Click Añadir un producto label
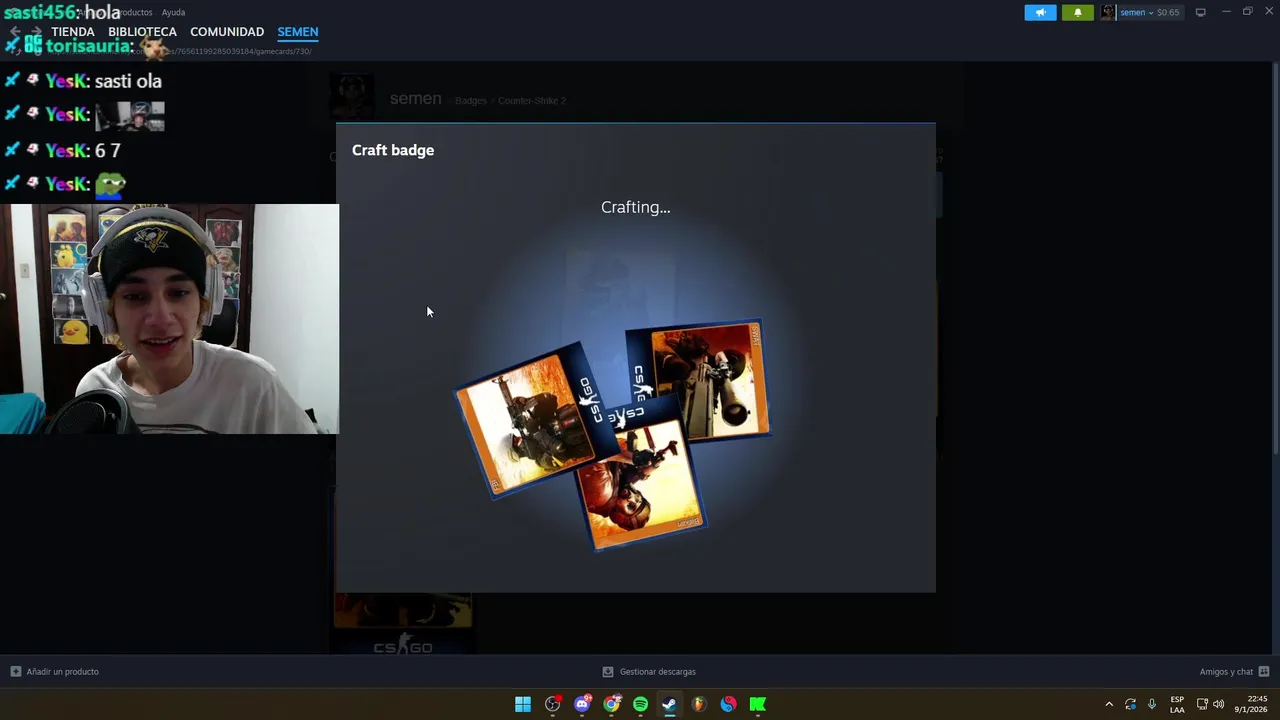Viewport: 1280px width, 720px height. tap(62, 672)
